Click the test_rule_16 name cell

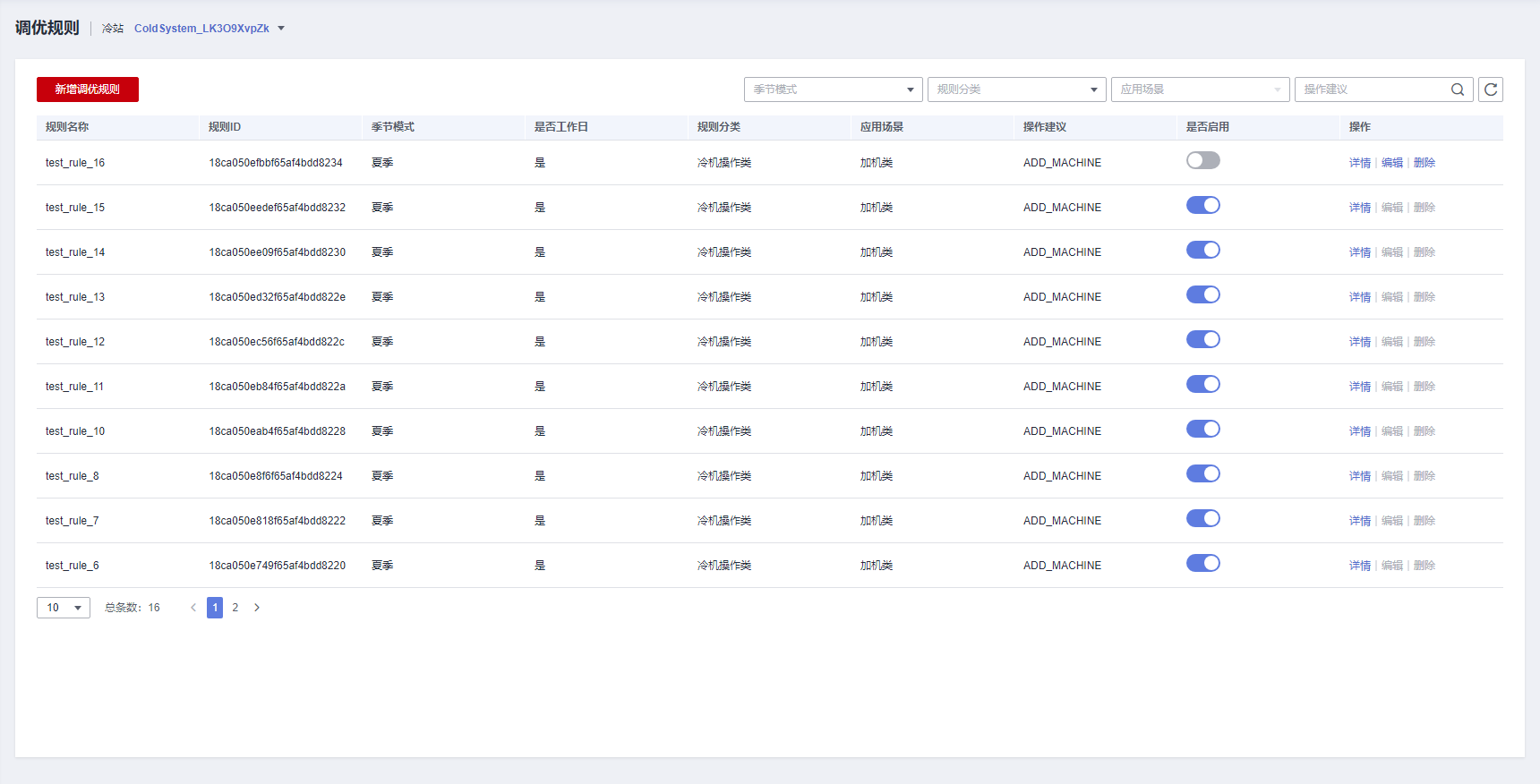[75, 163]
